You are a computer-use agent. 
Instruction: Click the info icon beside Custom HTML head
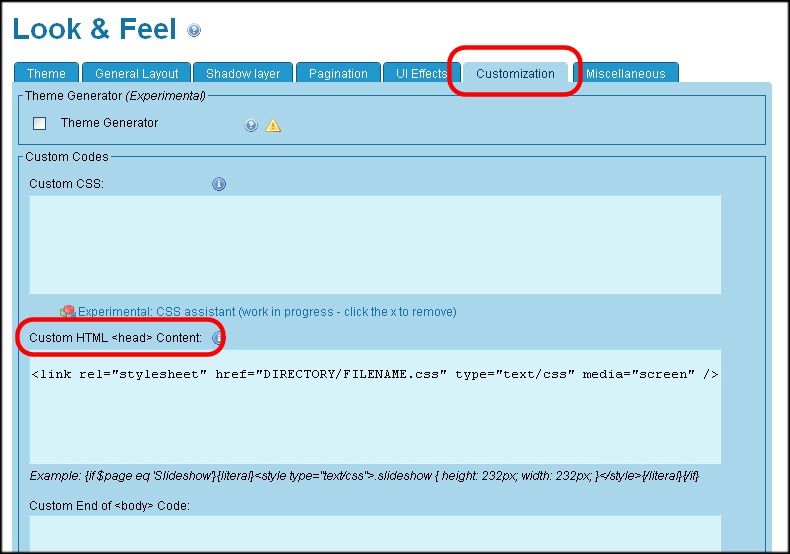pos(218,338)
